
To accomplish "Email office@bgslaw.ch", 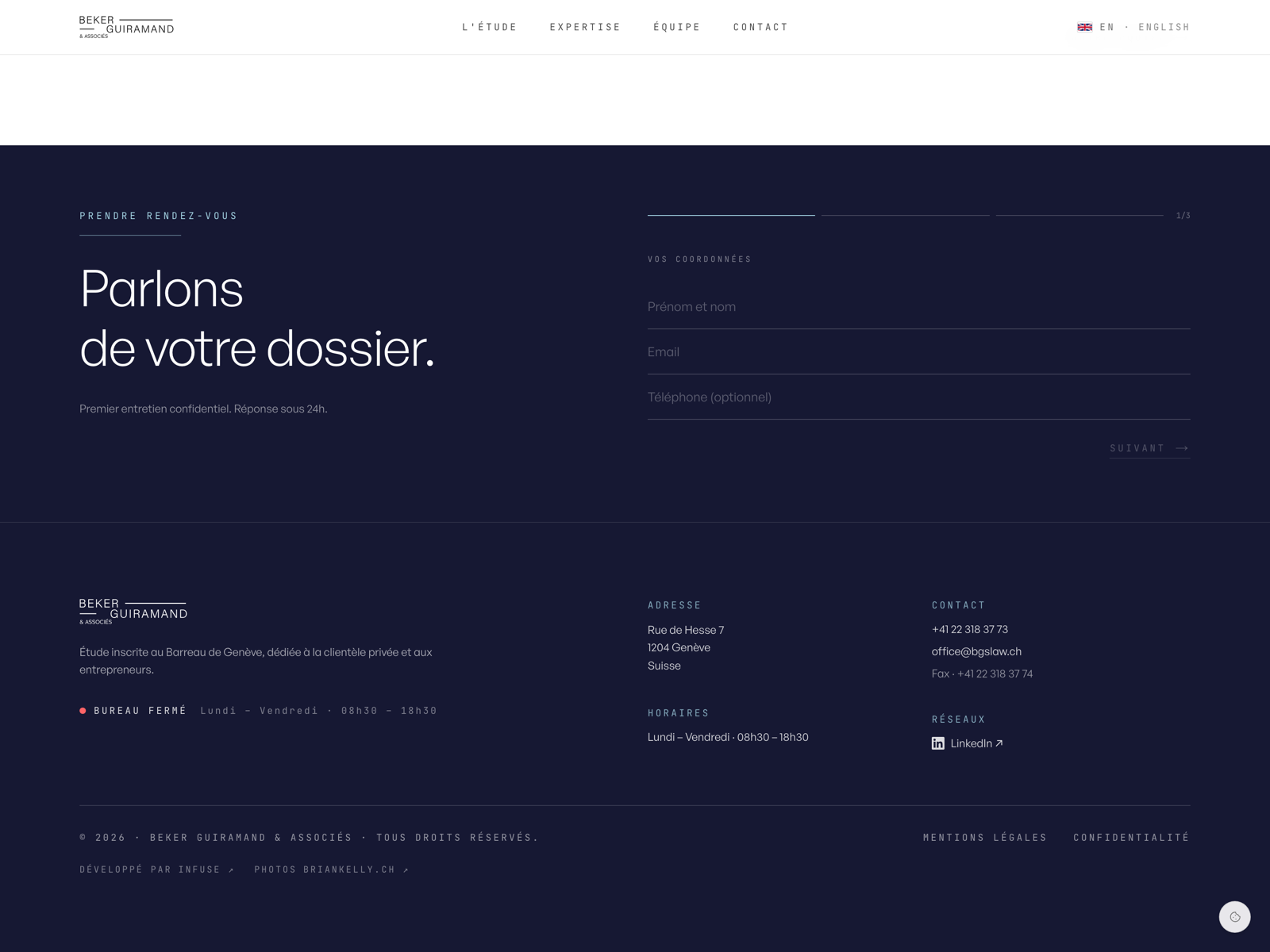I will [976, 651].
